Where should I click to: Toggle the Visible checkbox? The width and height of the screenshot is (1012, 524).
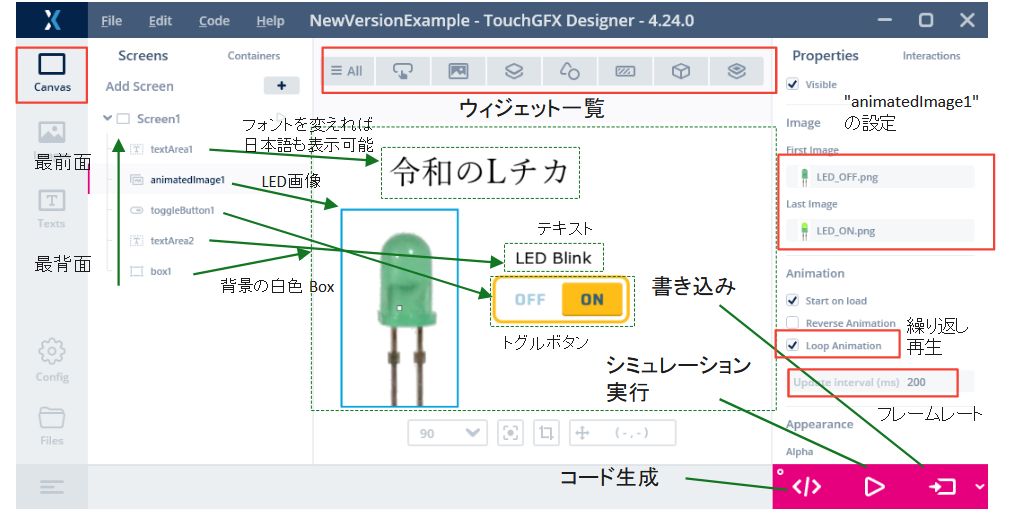coord(793,85)
